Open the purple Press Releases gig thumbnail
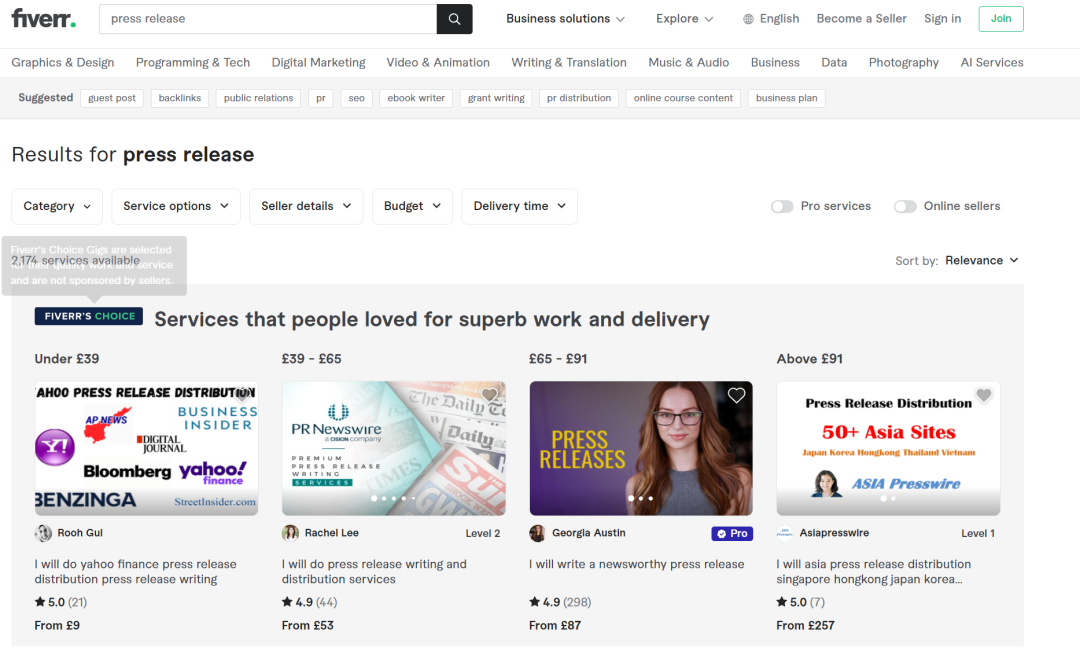The image size is (1080, 655). tap(641, 448)
